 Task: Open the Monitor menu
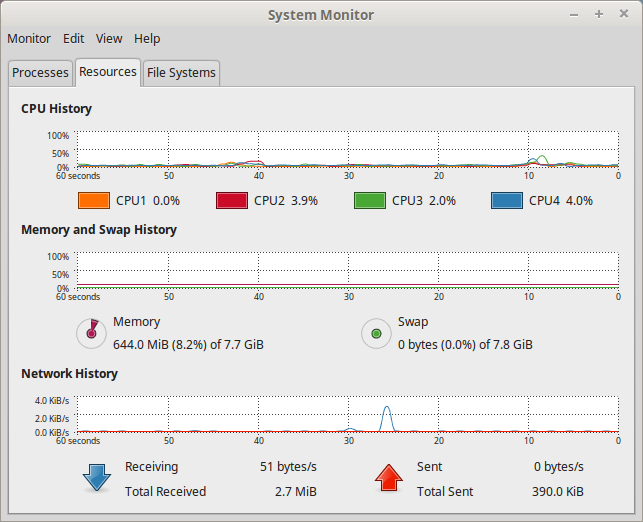(x=29, y=39)
